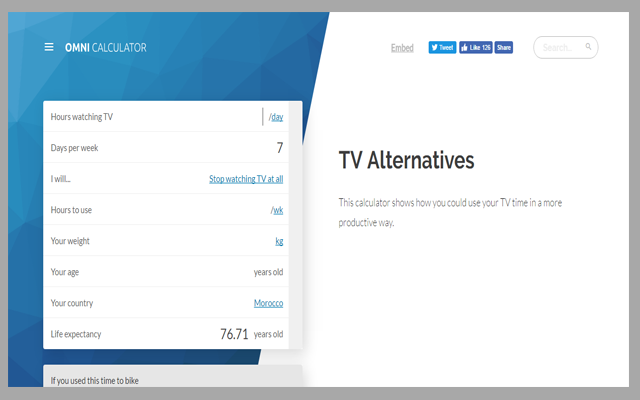This screenshot has width=640, height=400.
Task: Click the 'If you used this time to bike' panel
Action: (x=172, y=380)
